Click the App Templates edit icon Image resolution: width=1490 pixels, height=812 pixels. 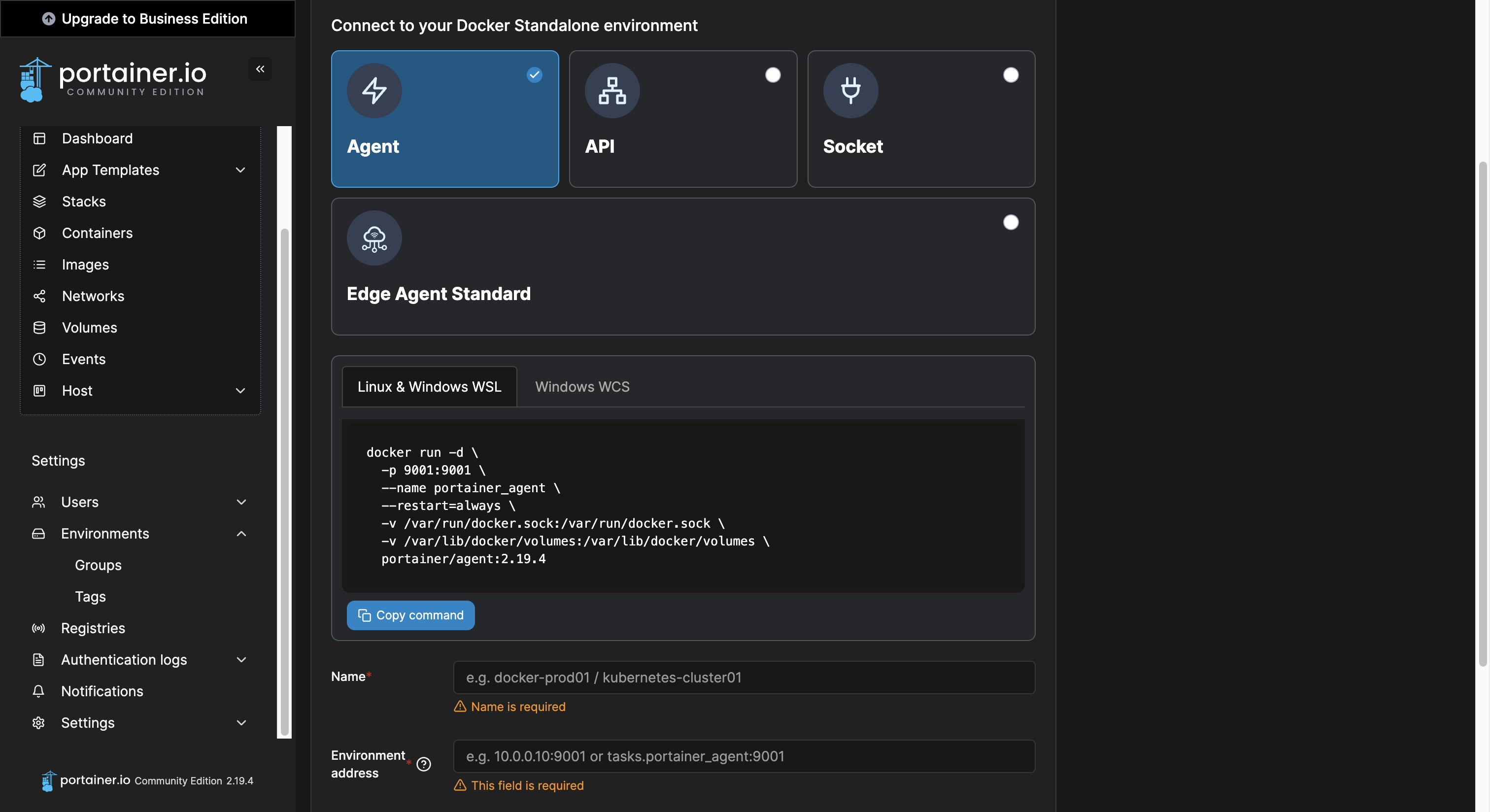click(x=39, y=170)
